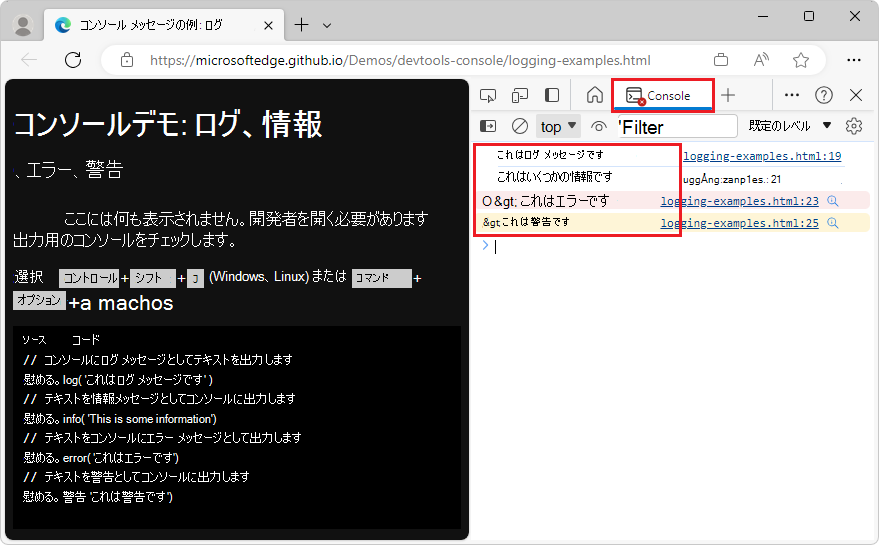Screen dimensions: 879x545
Task: Click the オプション key label on page
Action: (x=39, y=300)
